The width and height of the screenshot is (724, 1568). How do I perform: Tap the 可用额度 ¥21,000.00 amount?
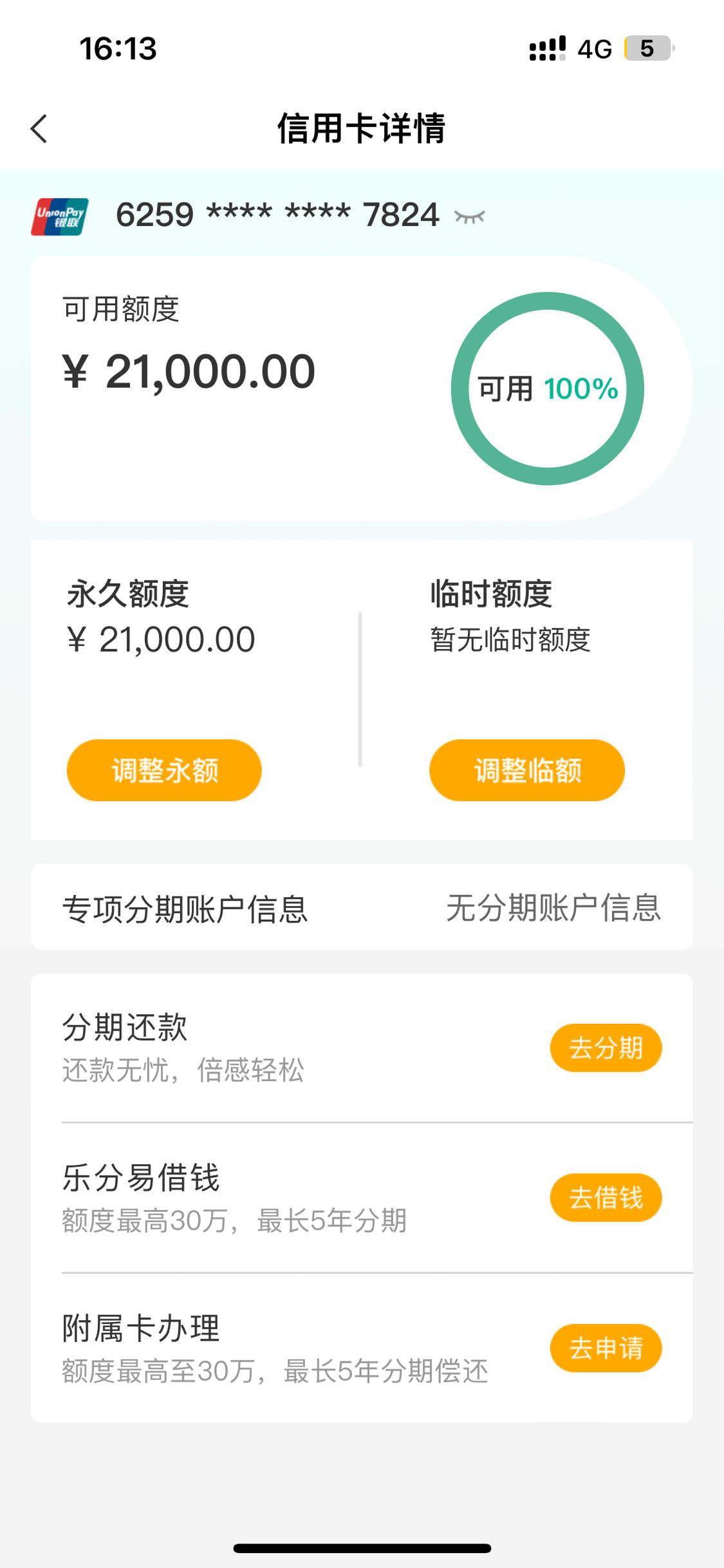click(x=189, y=372)
